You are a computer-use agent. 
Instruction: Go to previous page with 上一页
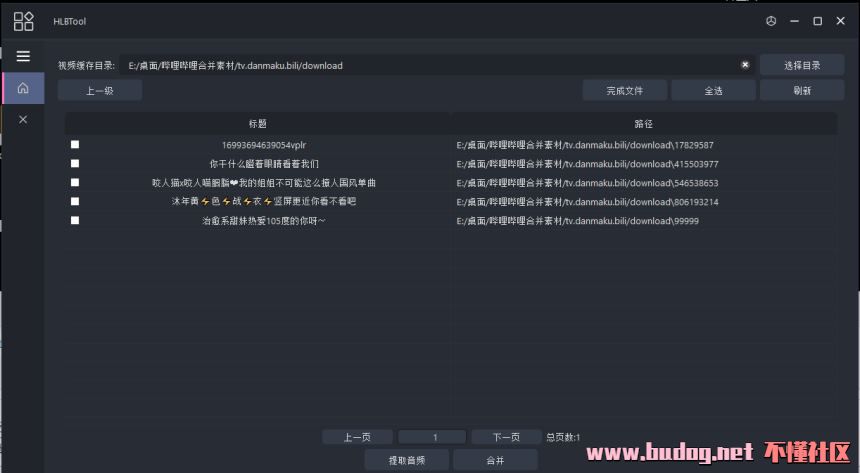(357, 437)
